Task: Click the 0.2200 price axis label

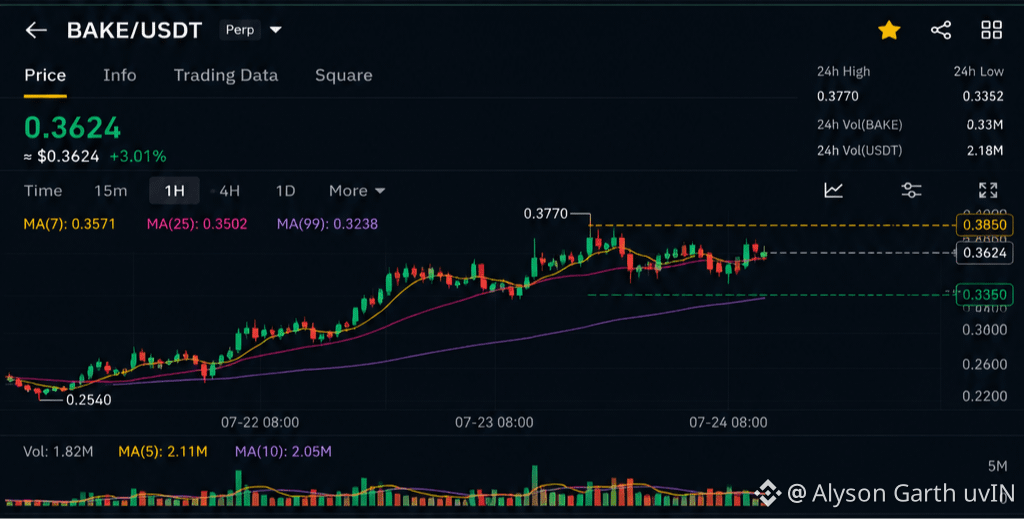Action: point(985,396)
